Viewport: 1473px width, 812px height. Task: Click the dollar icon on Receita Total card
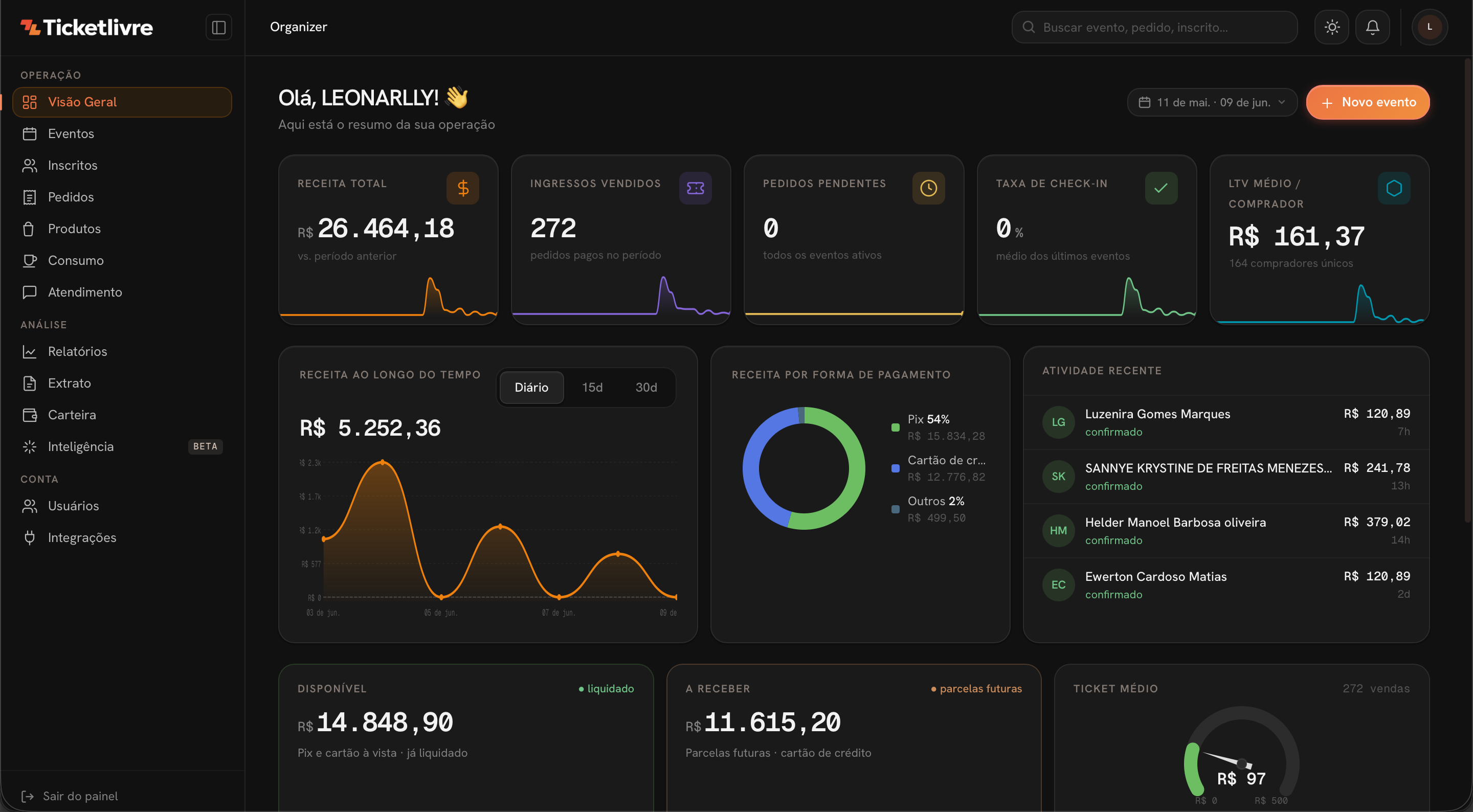coord(462,188)
